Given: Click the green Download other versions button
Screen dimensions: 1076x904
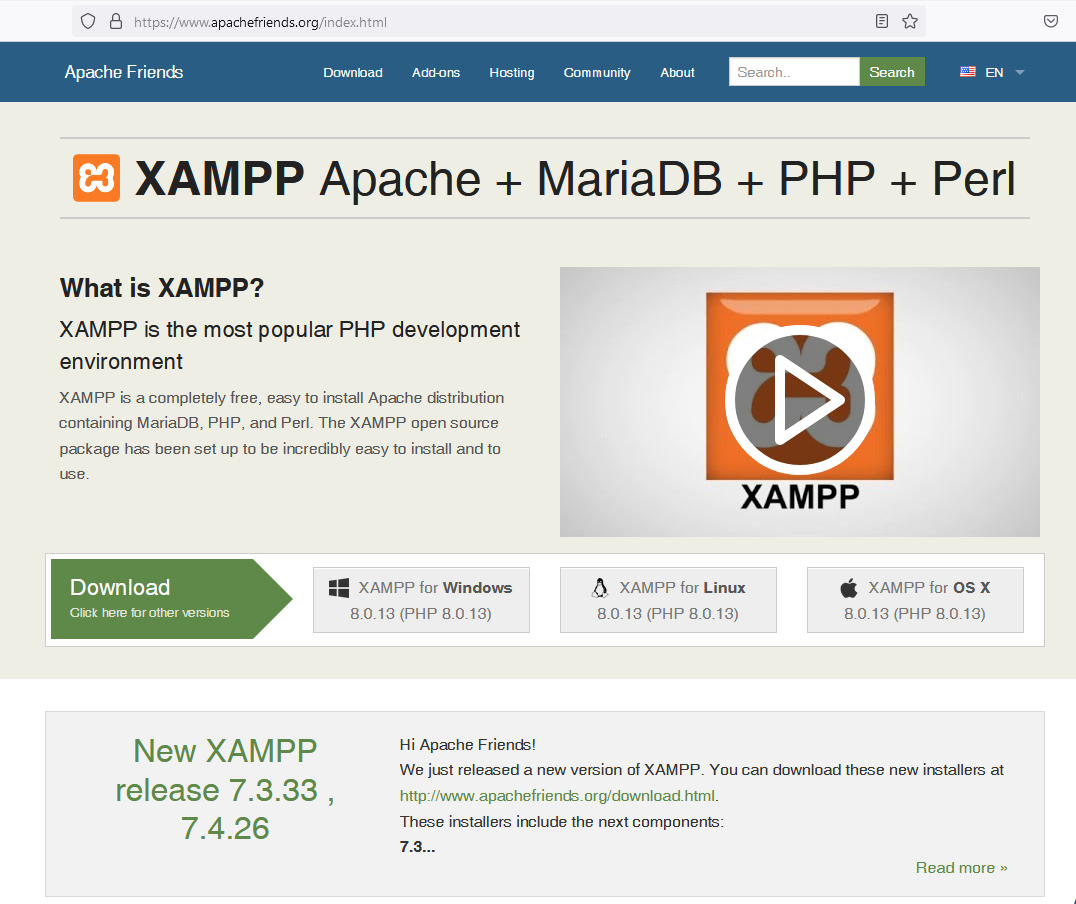Looking at the screenshot, I should pyautogui.click(x=172, y=599).
